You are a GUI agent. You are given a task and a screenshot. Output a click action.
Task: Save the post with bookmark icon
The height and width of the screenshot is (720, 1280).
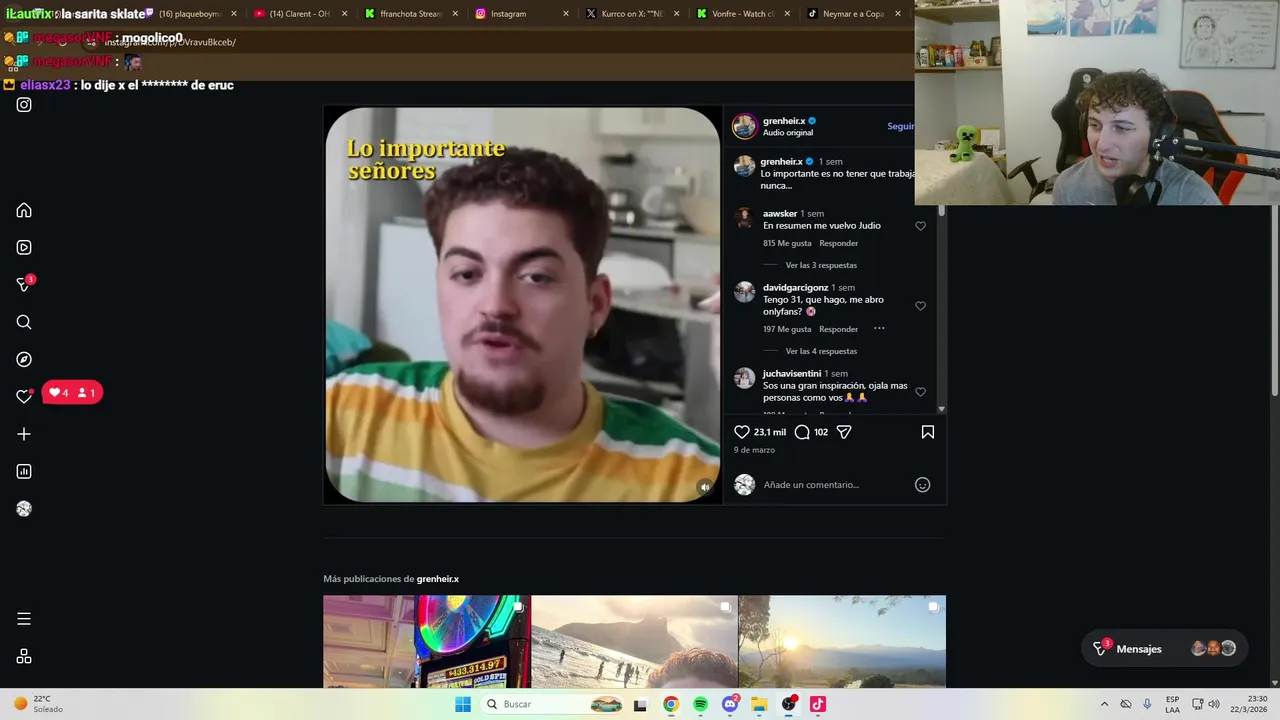(928, 432)
